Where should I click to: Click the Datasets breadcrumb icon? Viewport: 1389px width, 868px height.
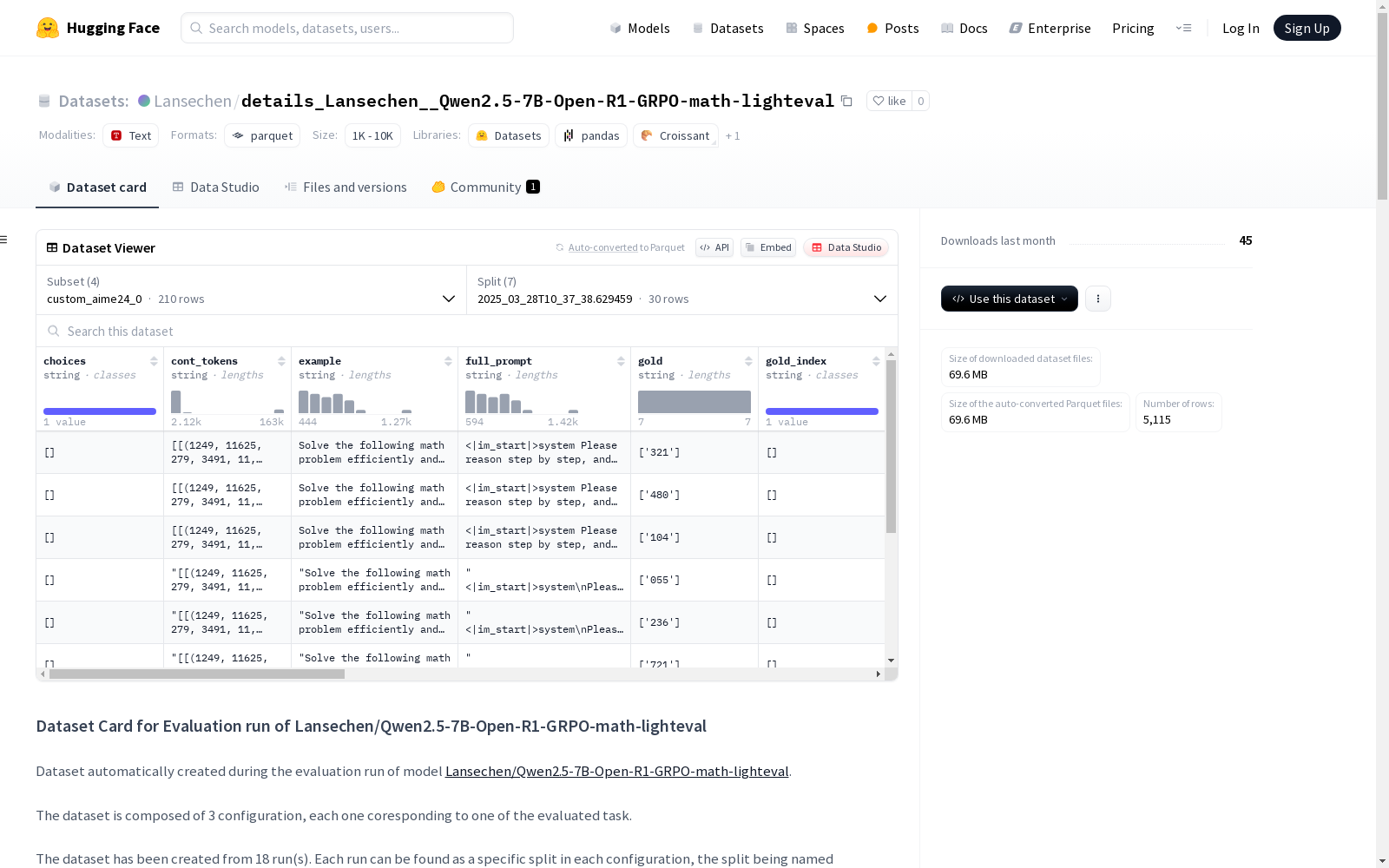click(x=44, y=101)
